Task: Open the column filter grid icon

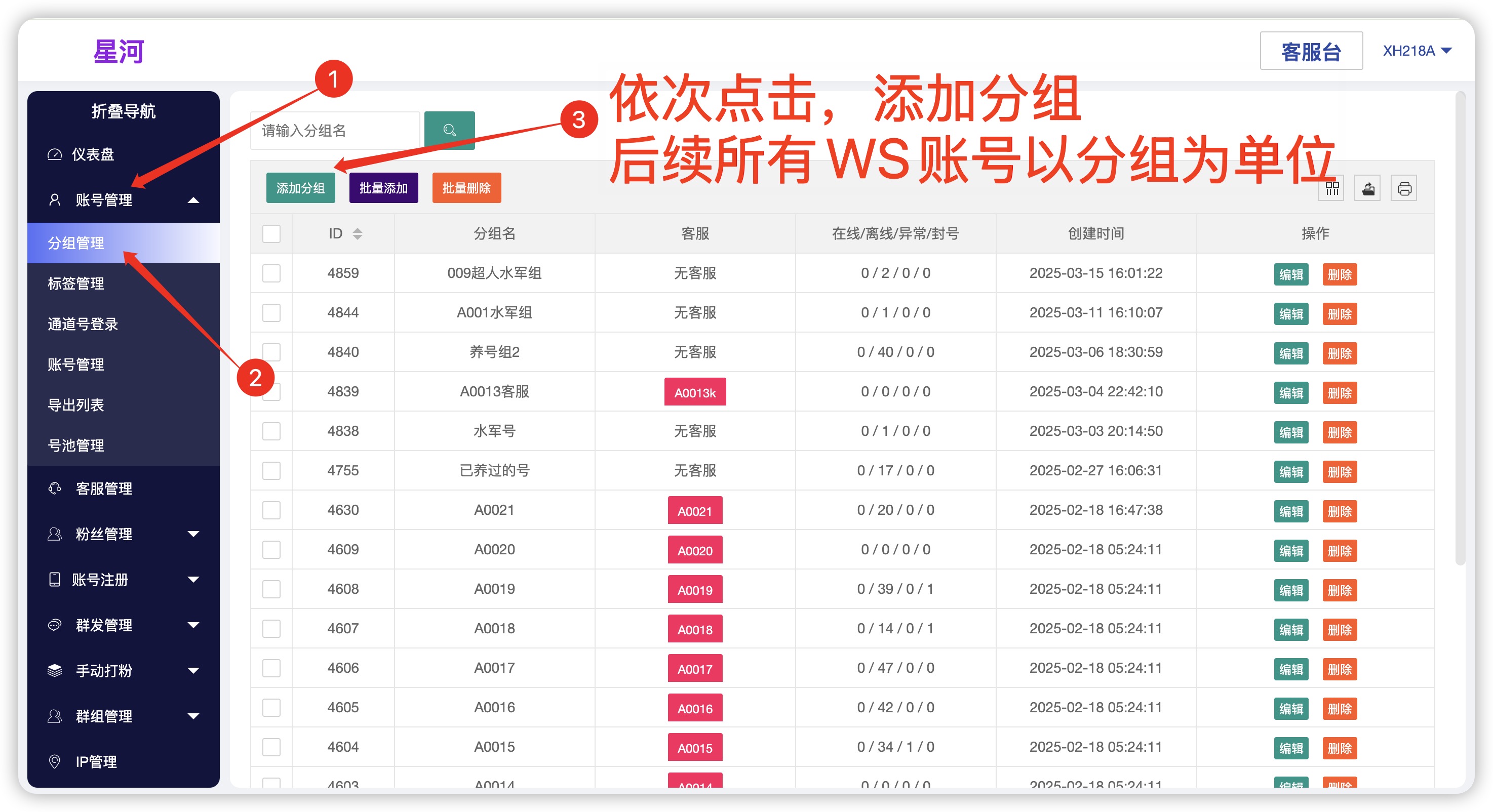Action: pos(1331,188)
